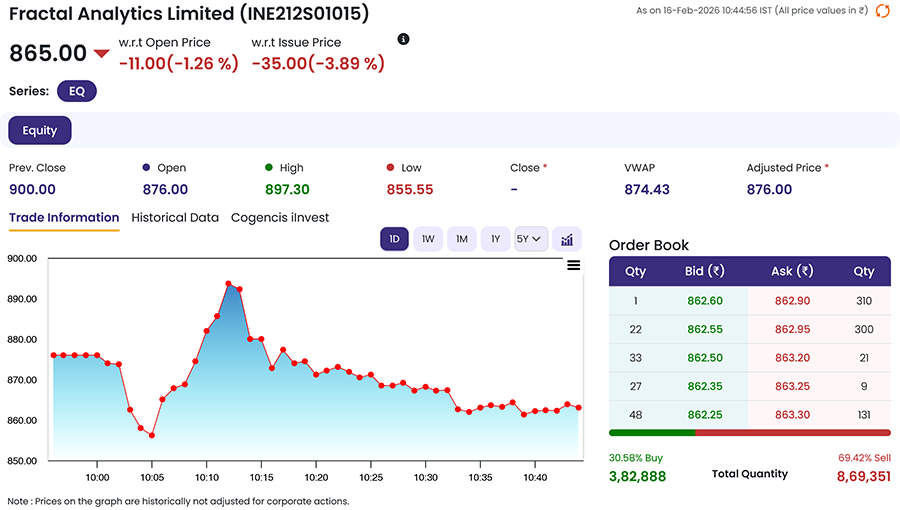Click the ask quantity 310
Viewport: 900px width, 510px height.
click(864, 301)
